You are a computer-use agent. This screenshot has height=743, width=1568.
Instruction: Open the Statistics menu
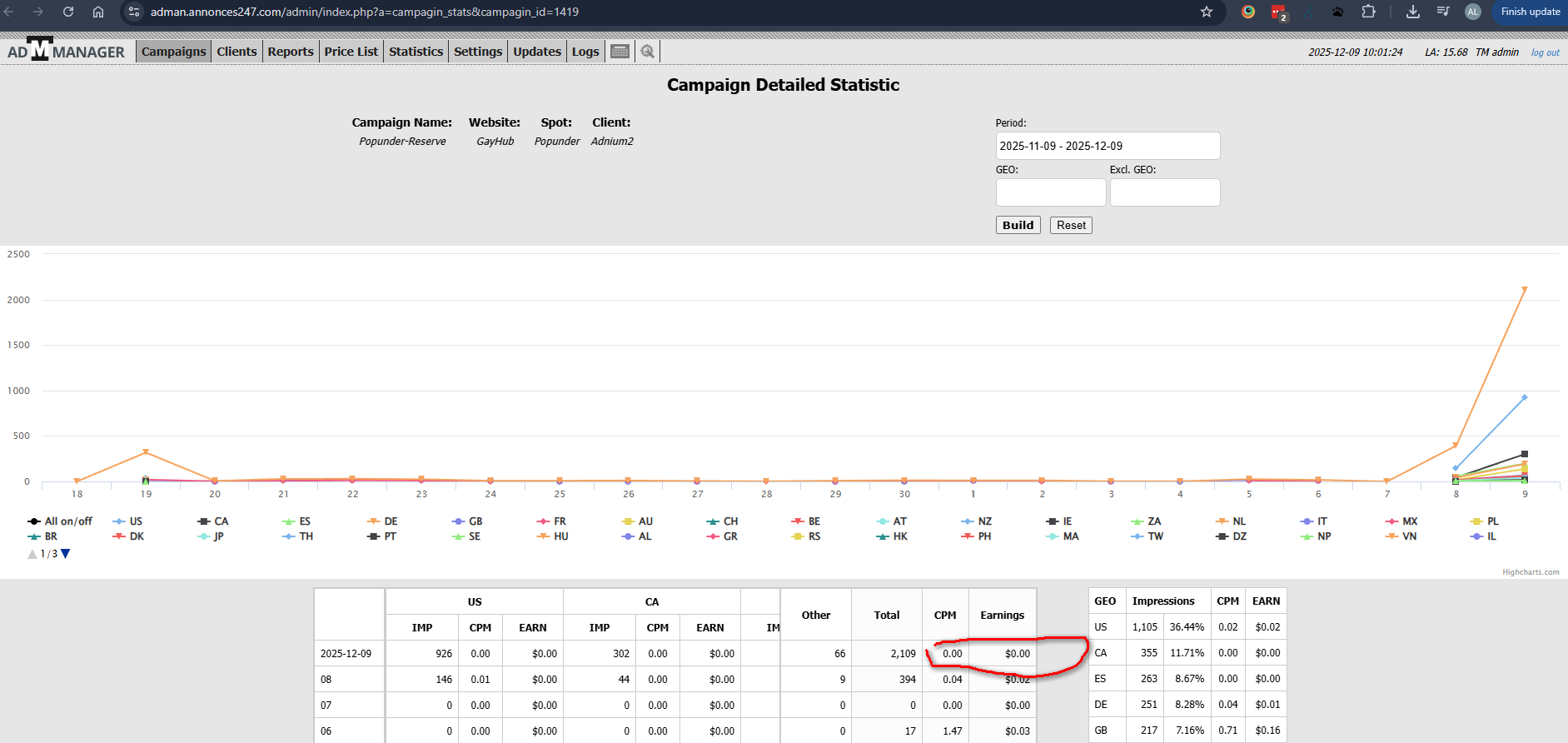point(416,52)
